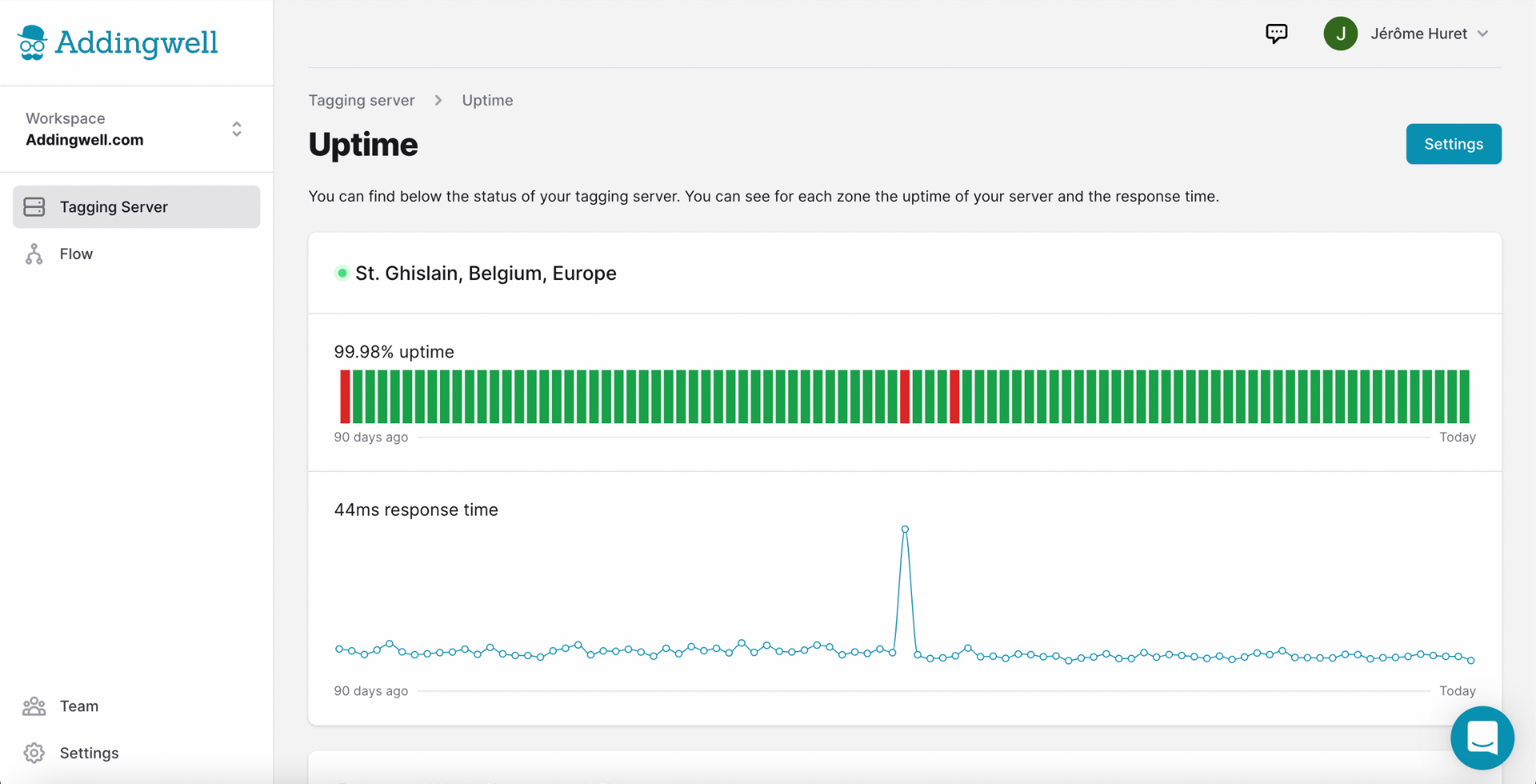The height and width of the screenshot is (784, 1536).
Task: Open the Settings gear icon in sidebar
Action: [x=34, y=754]
